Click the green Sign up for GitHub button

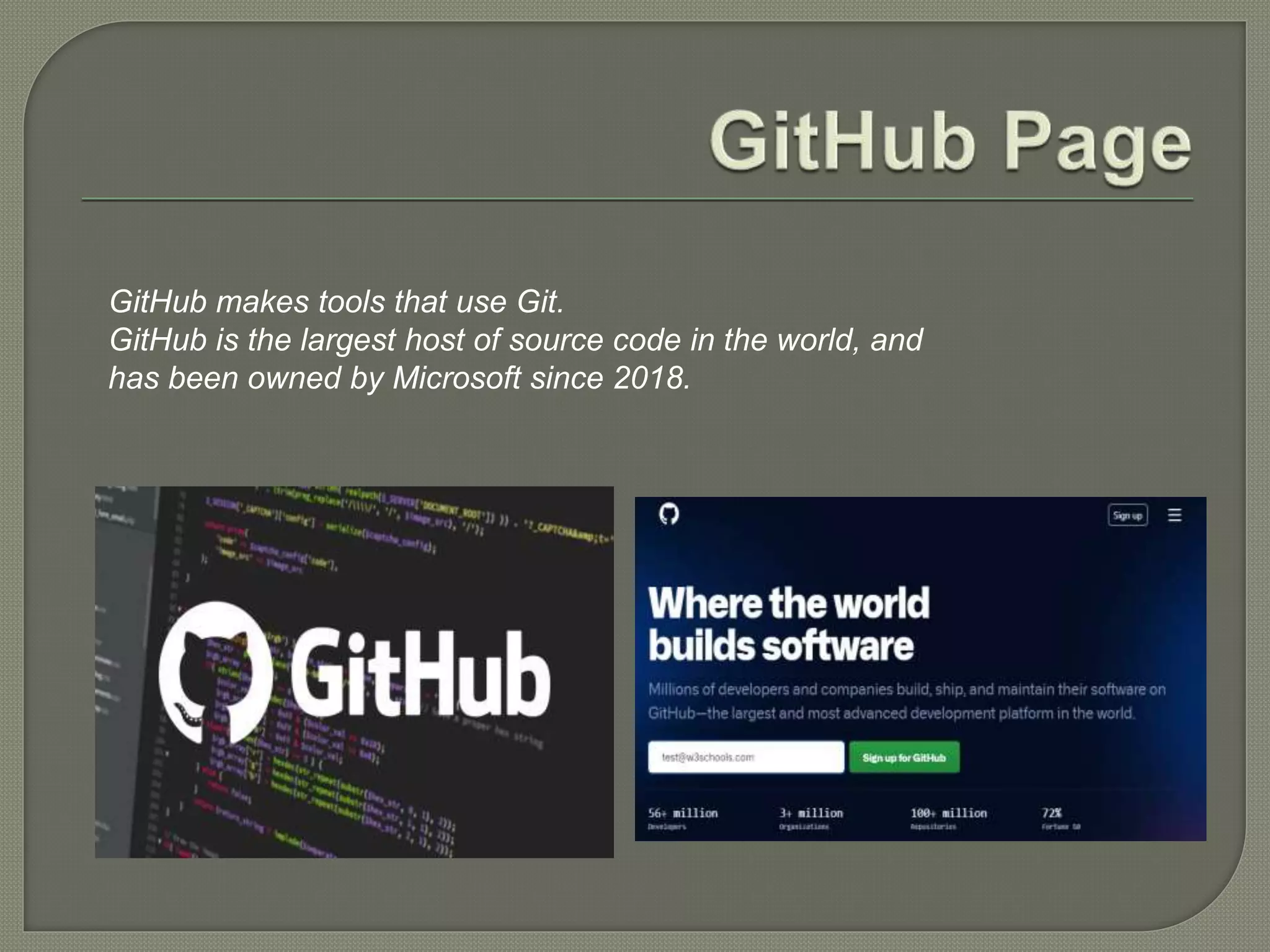(904, 757)
